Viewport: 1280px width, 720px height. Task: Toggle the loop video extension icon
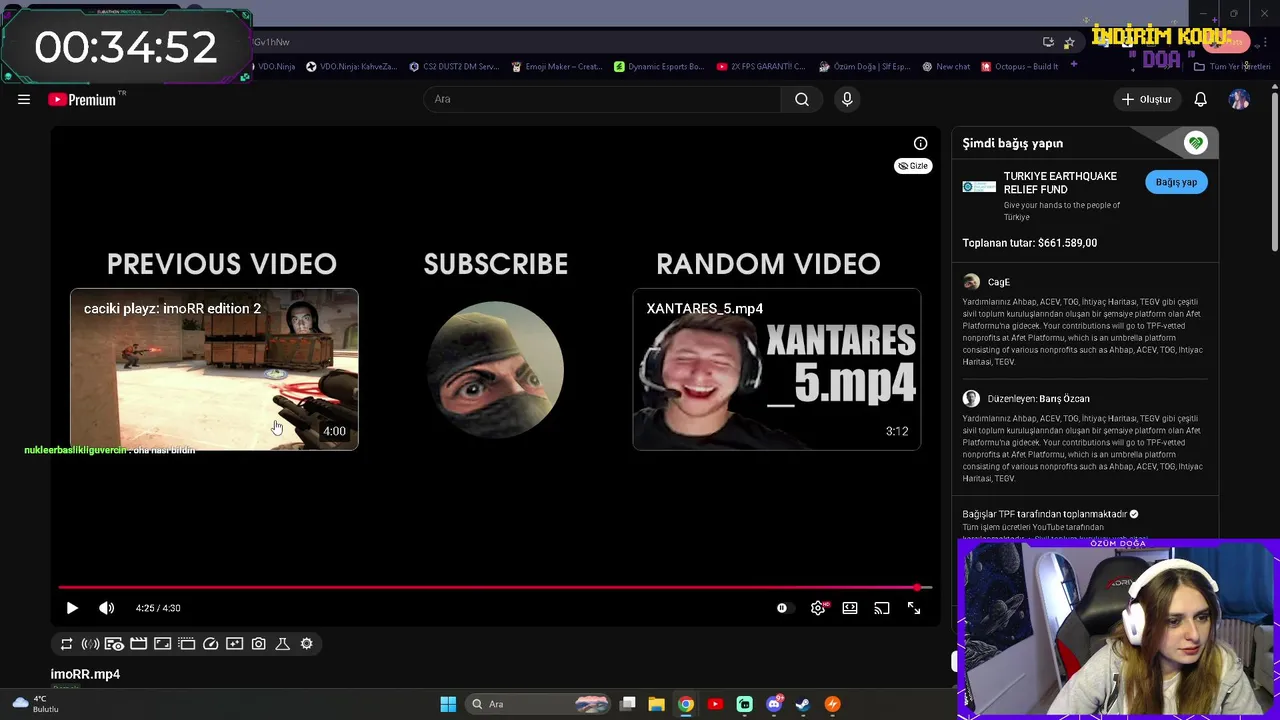click(67, 644)
